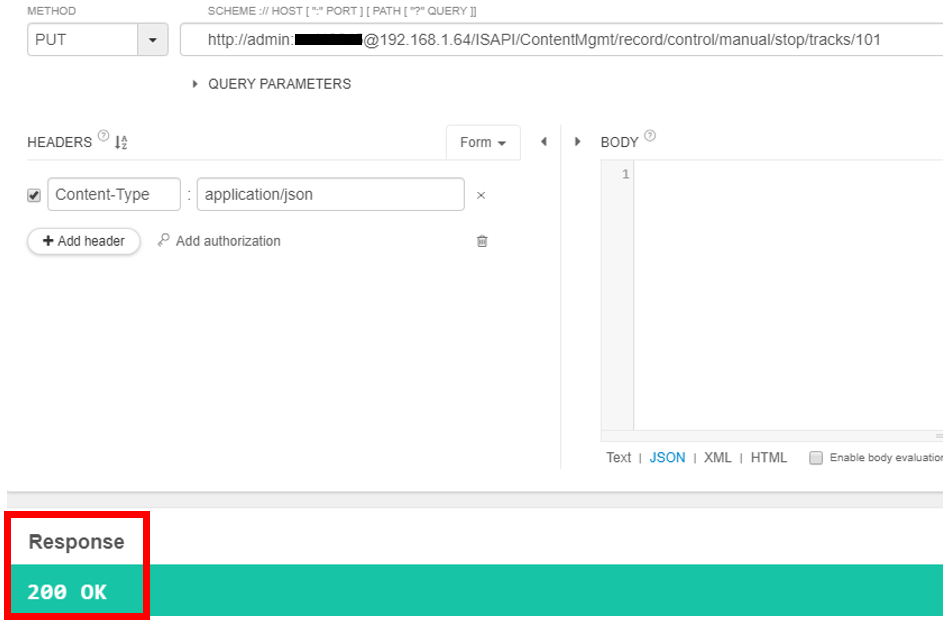Switch body format to Text
The height and width of the screenshot is (624, 943).
pyautogui.click(x=618, y=458)
